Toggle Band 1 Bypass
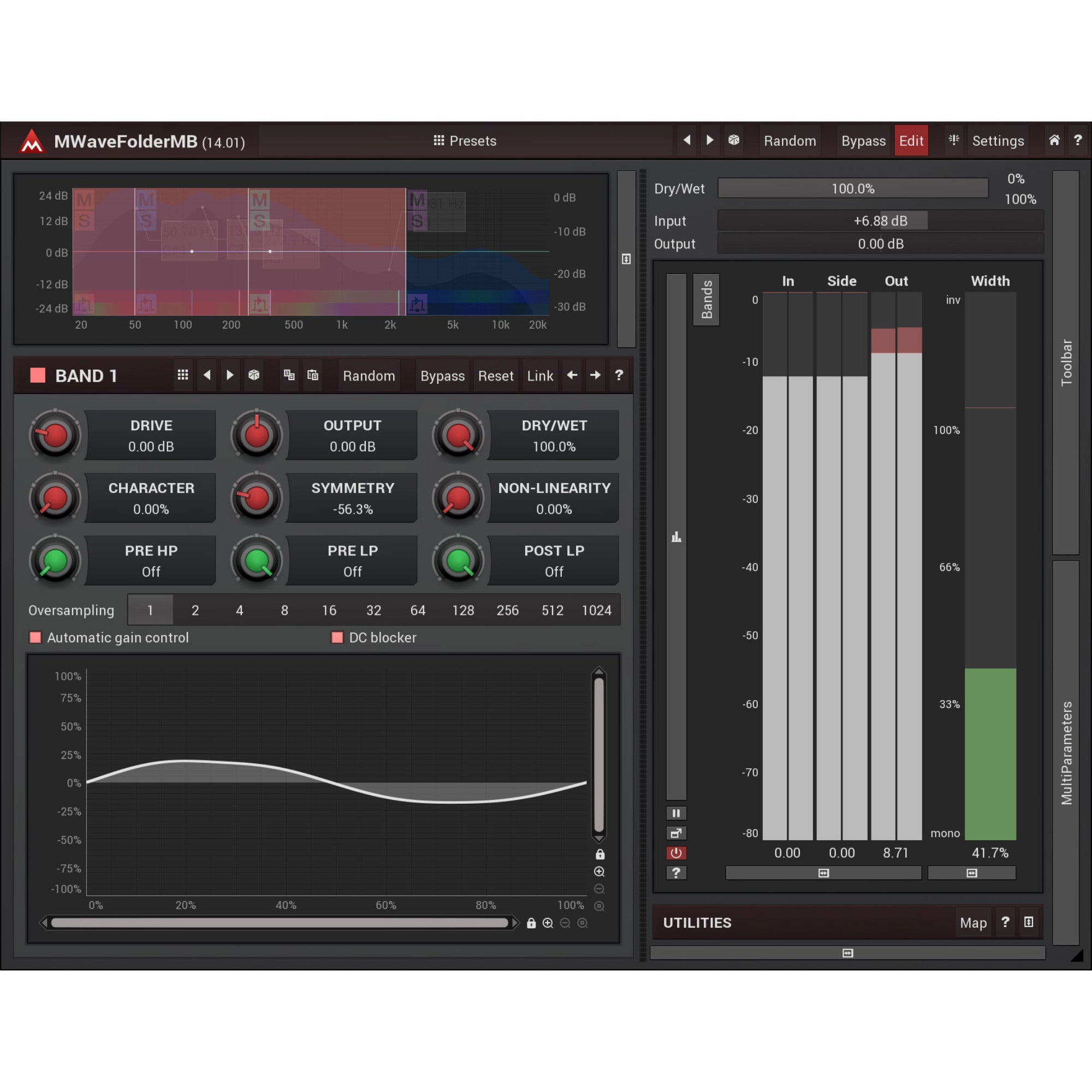 point(442,376)
